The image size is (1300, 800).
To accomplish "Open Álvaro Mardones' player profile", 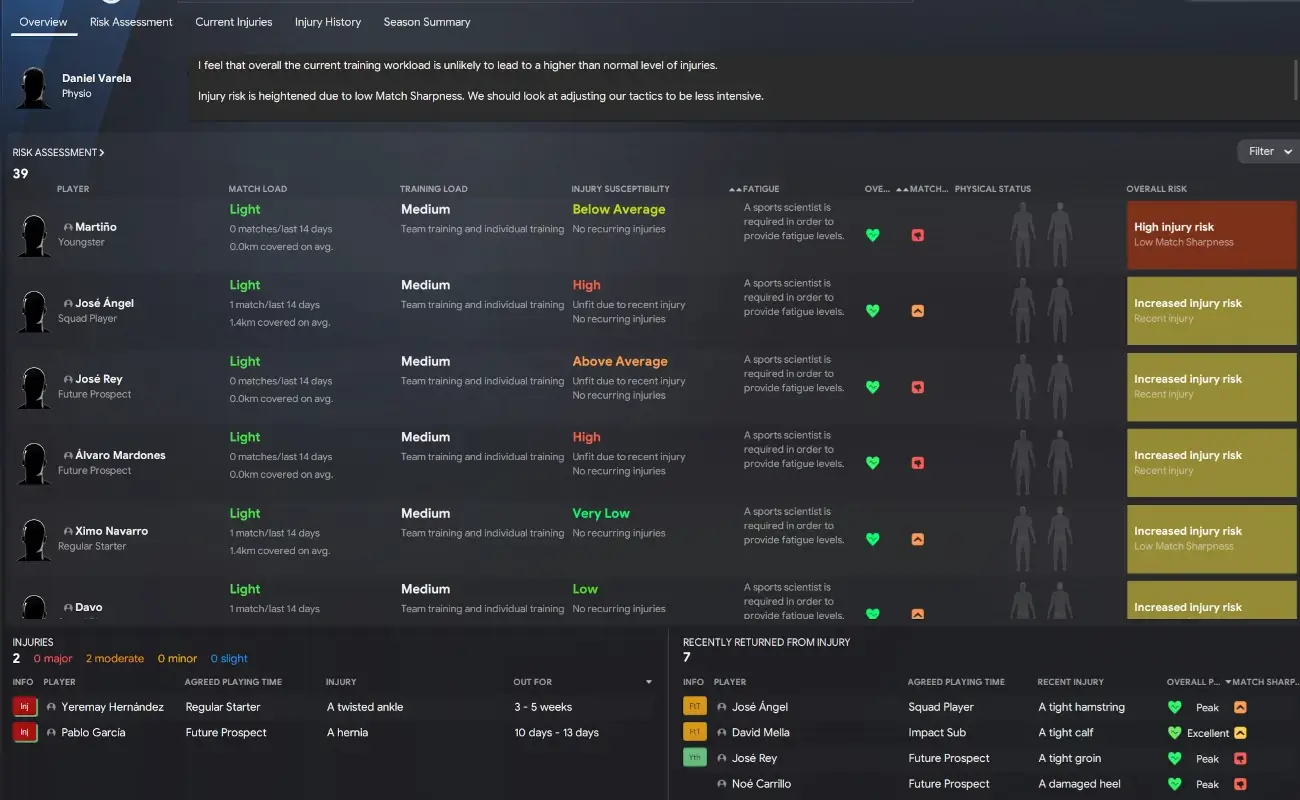I will coord(120,455).
